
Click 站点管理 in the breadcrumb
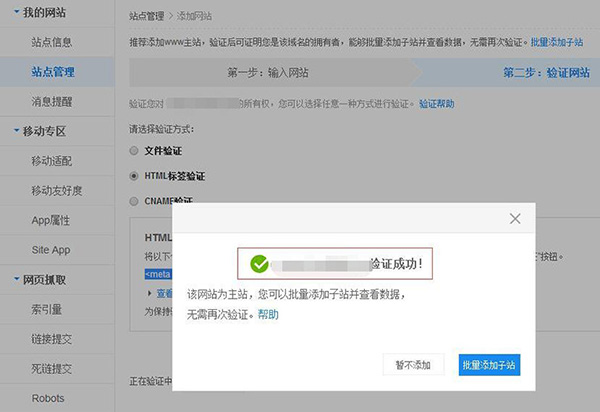pyautogui.click(x=149, y=17)
